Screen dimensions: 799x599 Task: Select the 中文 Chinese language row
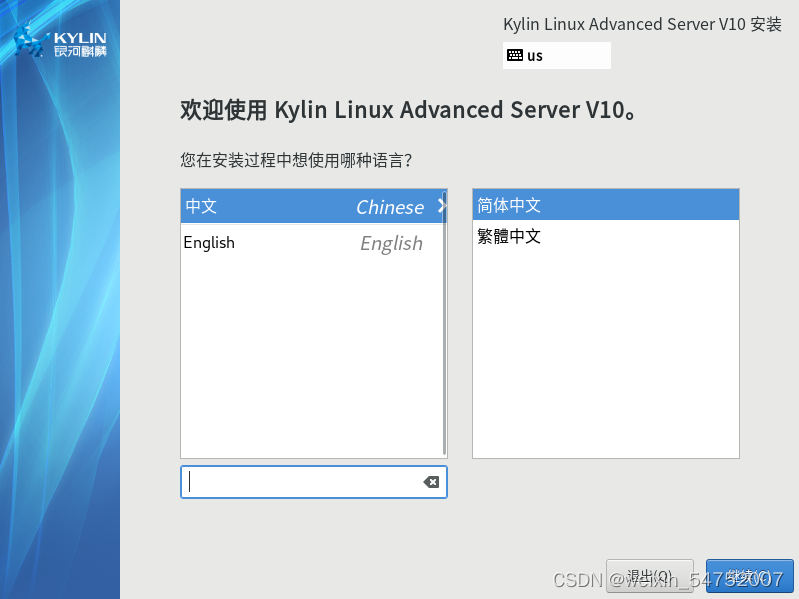[x=312, y=206]
